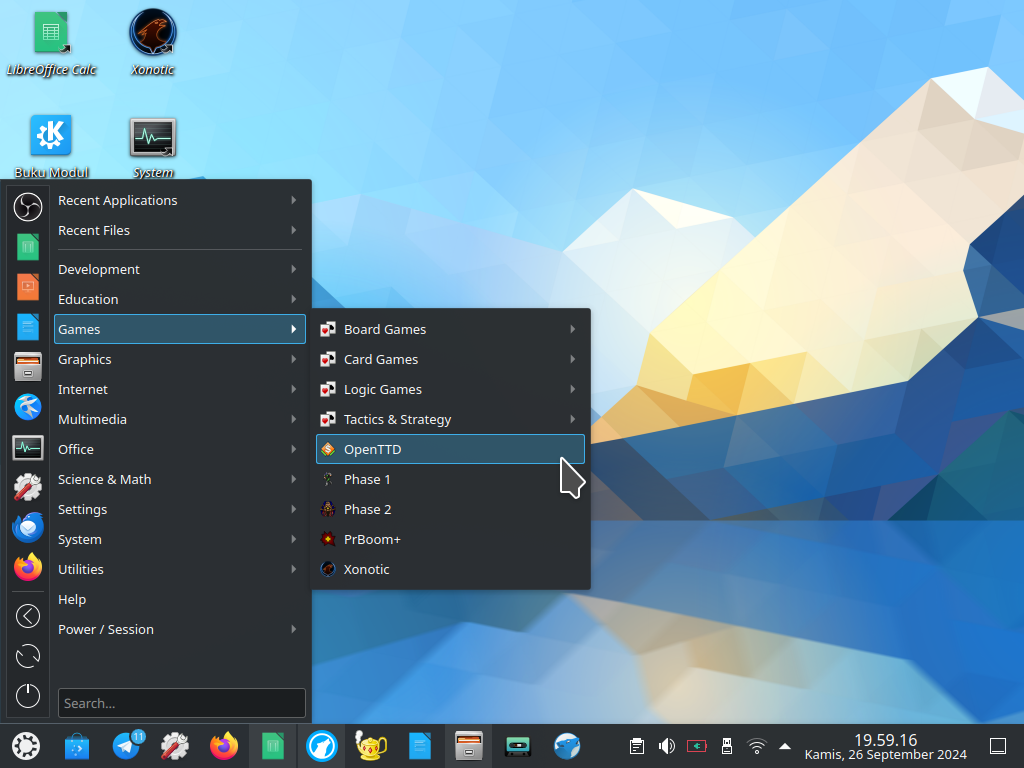Expand Board Games submenu
This screenshot has width=1024, height=768.
pos(451,329)
